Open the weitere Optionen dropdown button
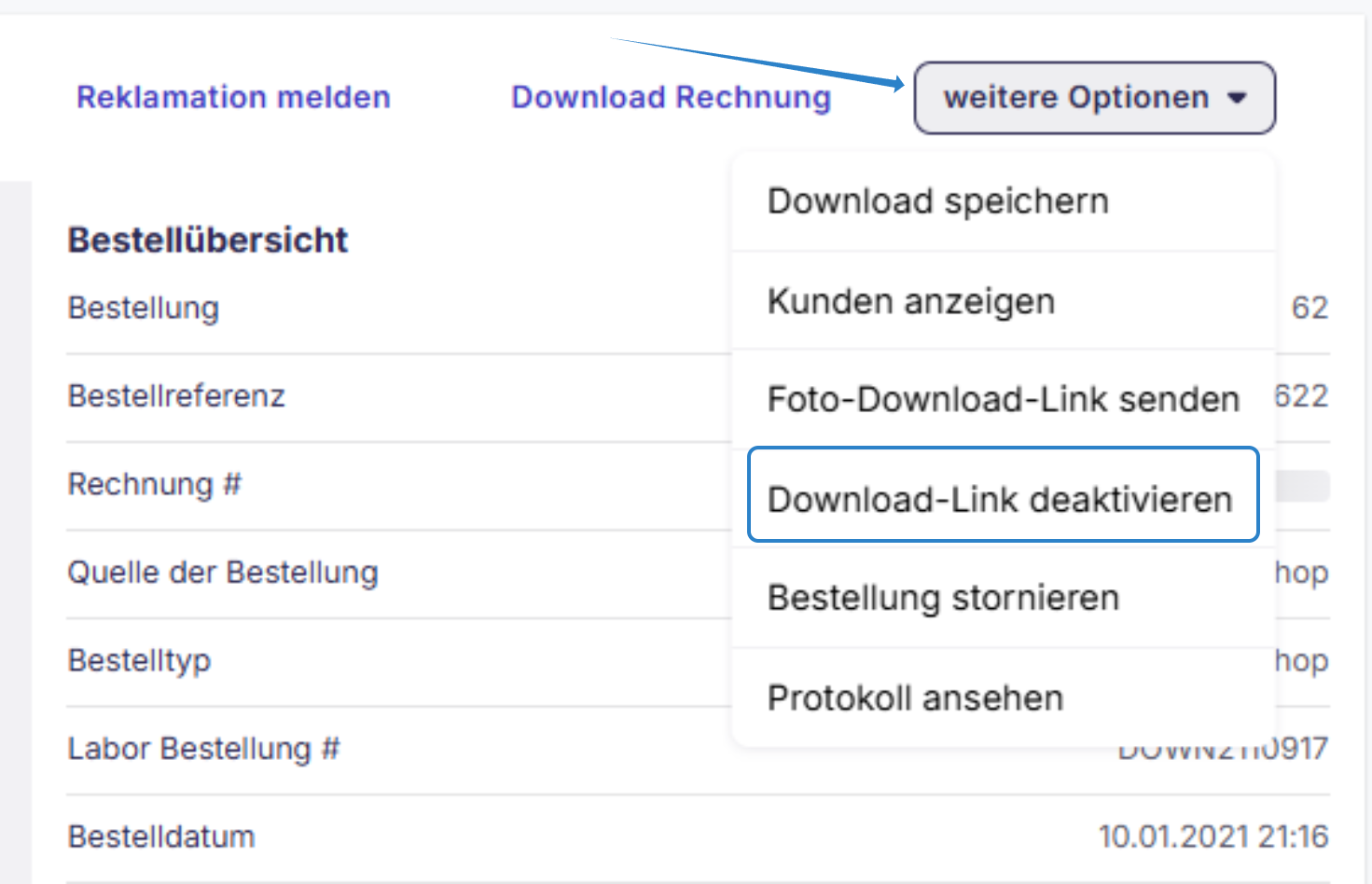The image size is (1372, 884). click(x=1094, y=98)
